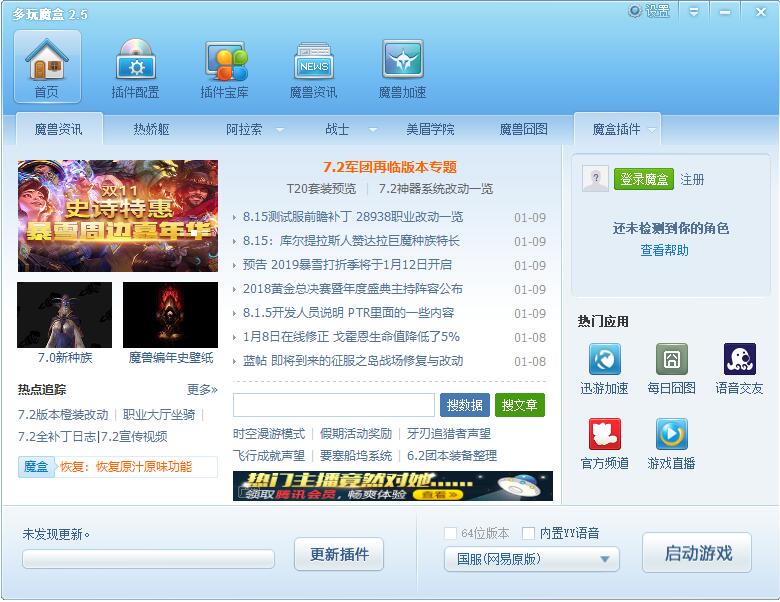Open news 1月8日在线修正 戈霍恩生命值降低了5%
780x602 pixels.
351,337
